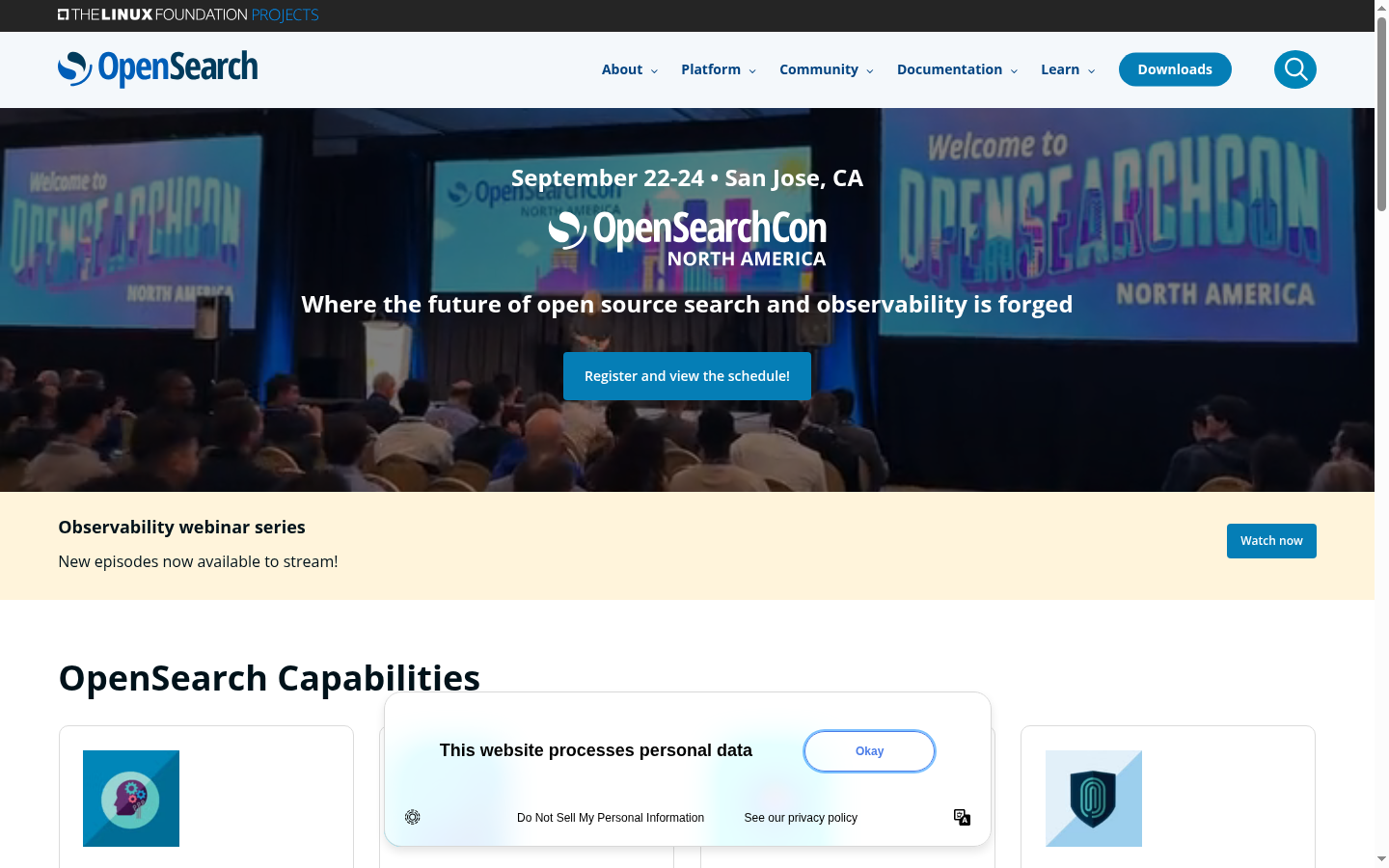The height and width of the screenshot is (868, 1389).
Task: Open the Platform menu item
Action: (x=711, y=69)
